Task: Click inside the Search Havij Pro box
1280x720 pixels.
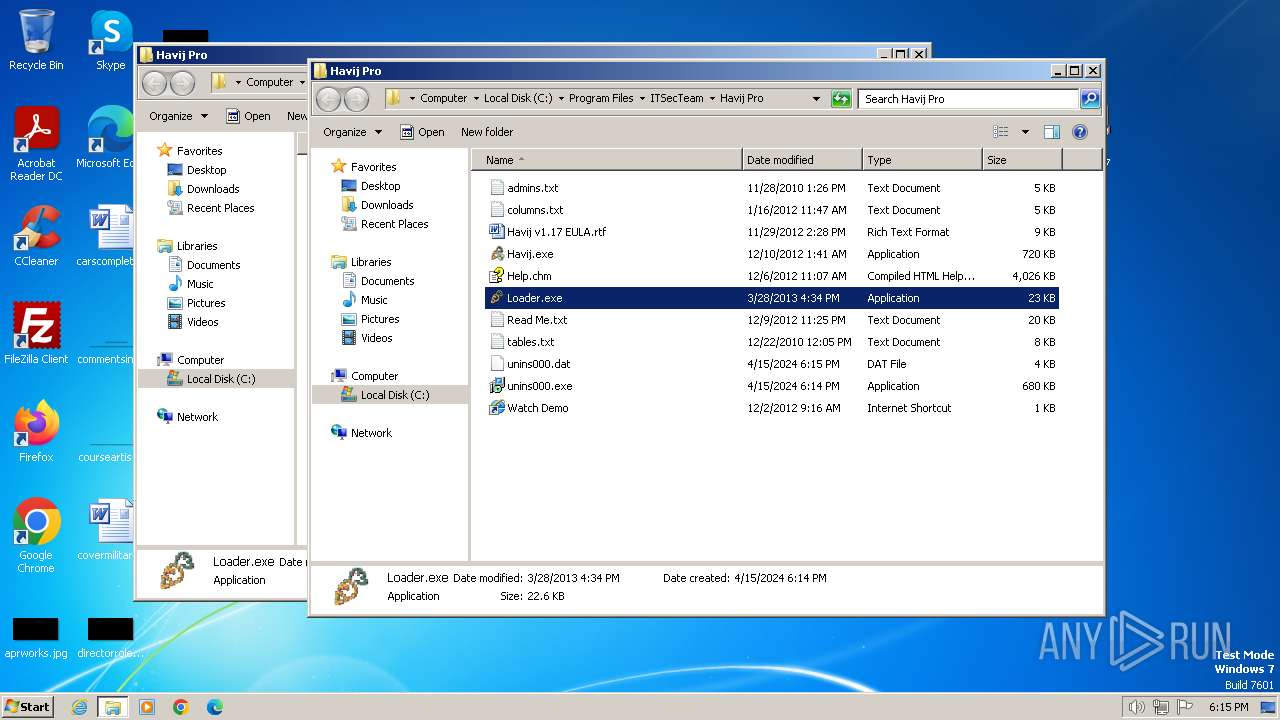Action: 967,99
